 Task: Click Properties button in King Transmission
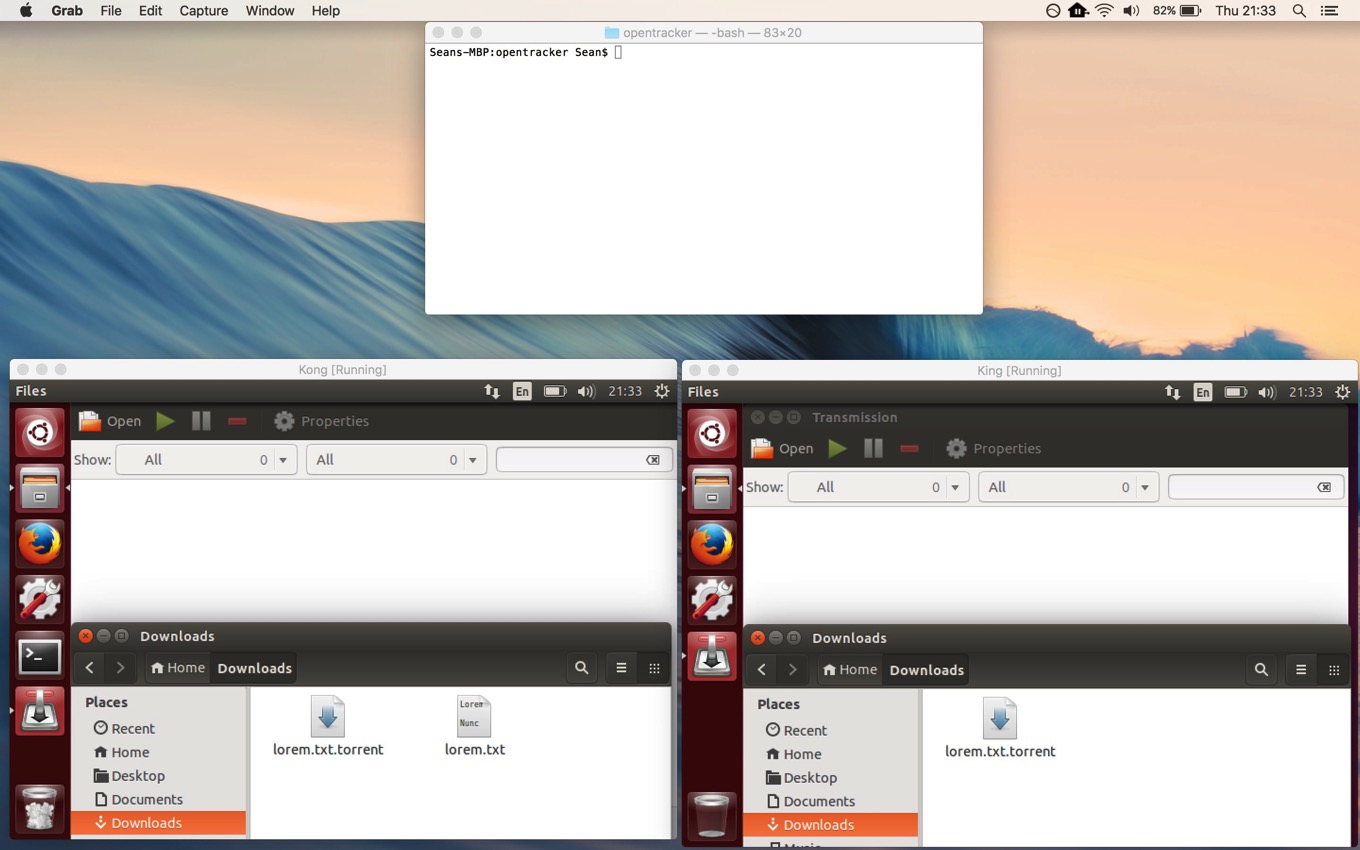point(993,449)
